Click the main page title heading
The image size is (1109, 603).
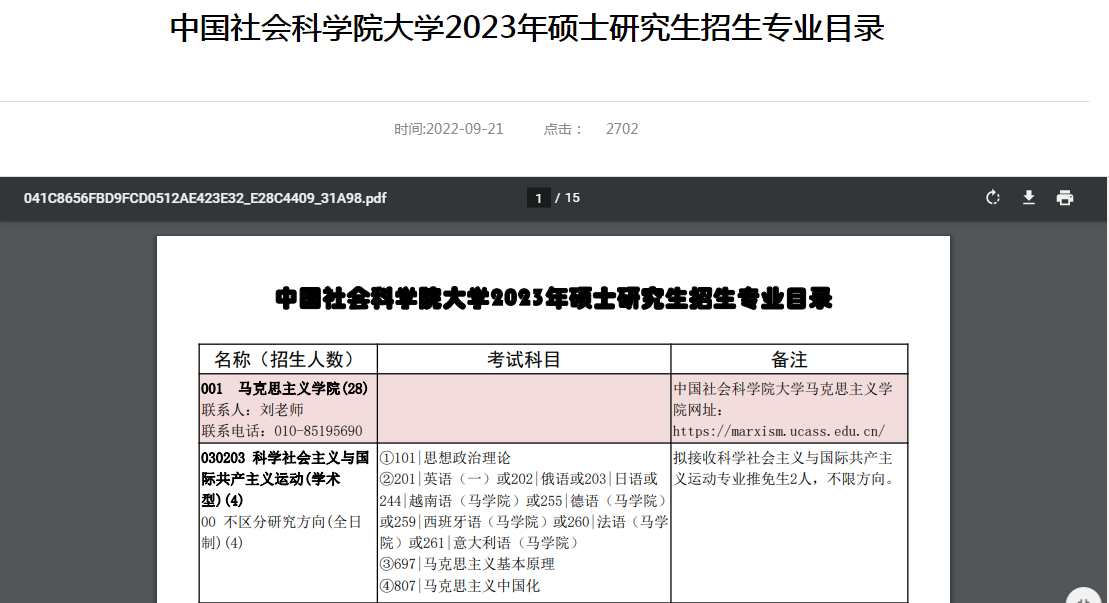pos(527,29)
